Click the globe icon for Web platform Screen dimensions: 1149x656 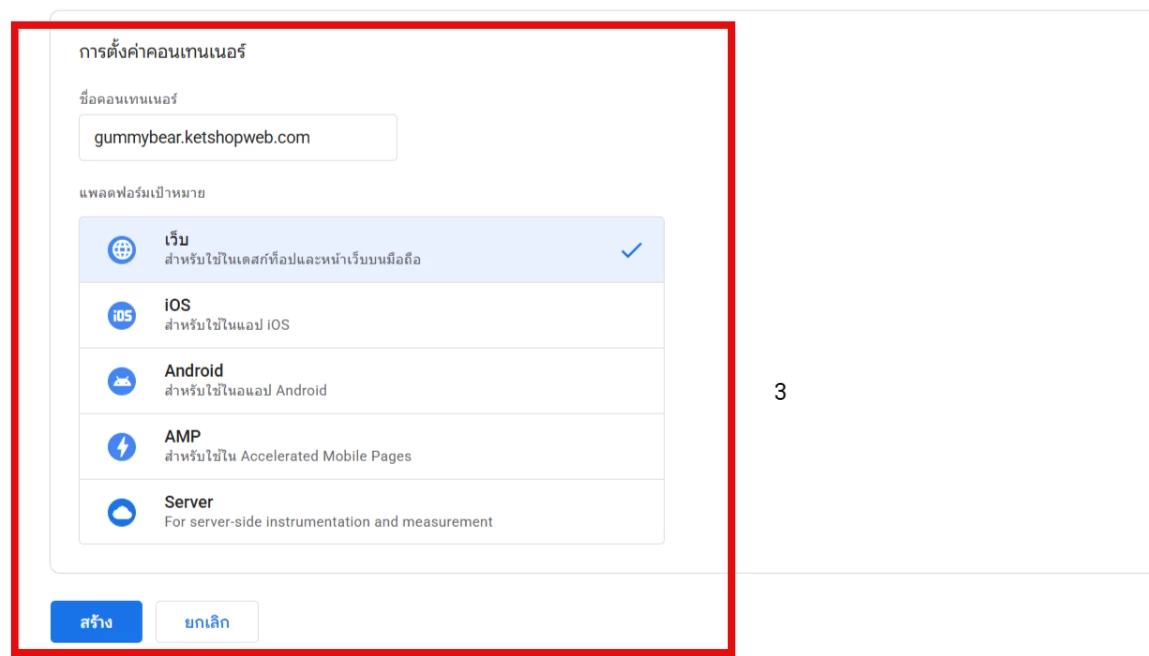click(121, 250)
